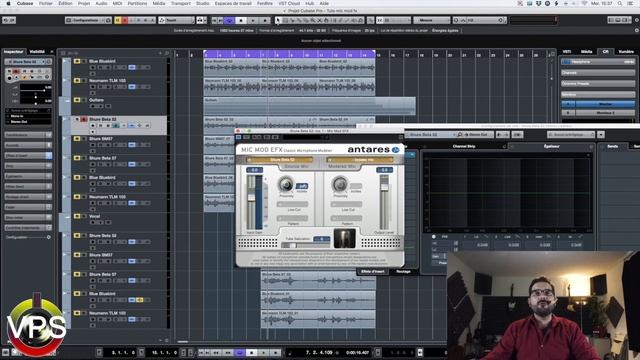The image size is (640, 360).
Task: Click the Guitare audio part in timeline
Action: (x=309, y=106)
